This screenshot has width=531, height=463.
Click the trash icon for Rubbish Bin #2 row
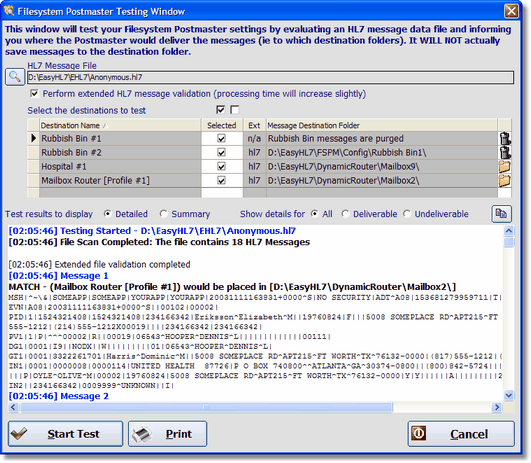[505, 152]
